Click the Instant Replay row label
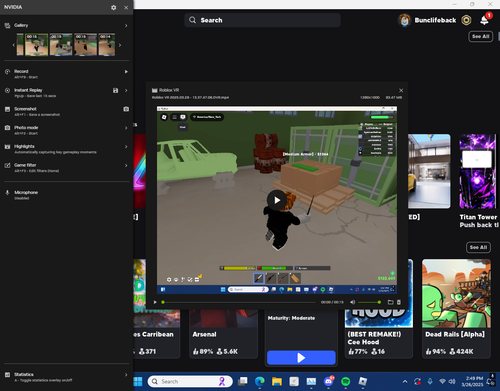The image size is (500, 391). pos(28,90)
